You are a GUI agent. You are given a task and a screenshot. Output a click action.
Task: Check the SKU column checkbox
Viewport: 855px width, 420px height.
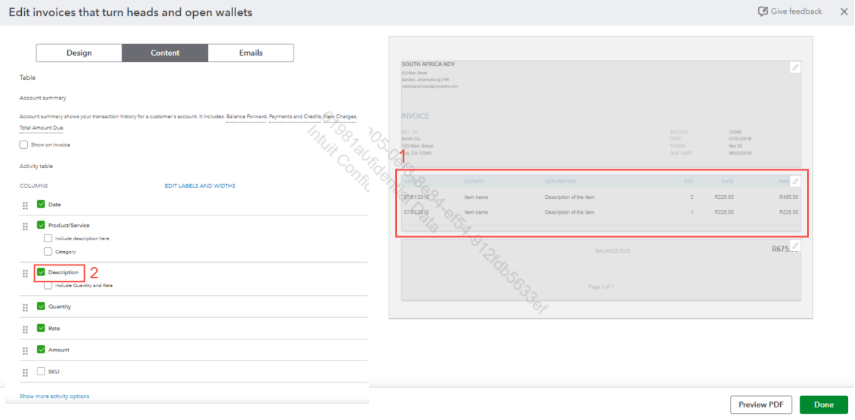point(40,371)
